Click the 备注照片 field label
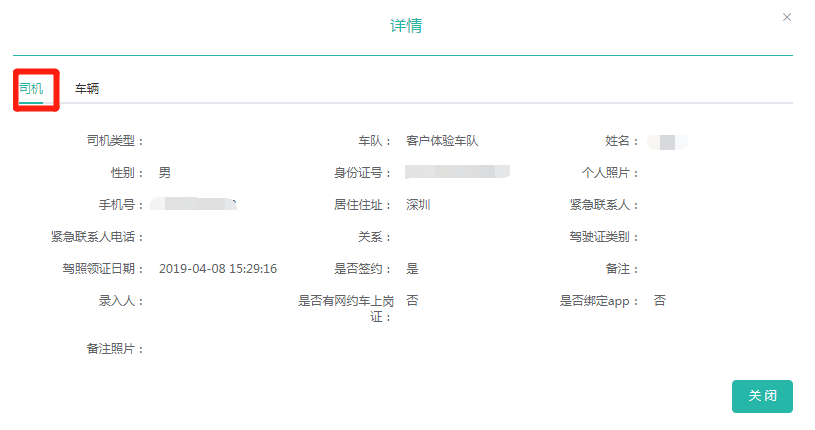Viewport: 815px width, 430px height. [x=116, y=349]
